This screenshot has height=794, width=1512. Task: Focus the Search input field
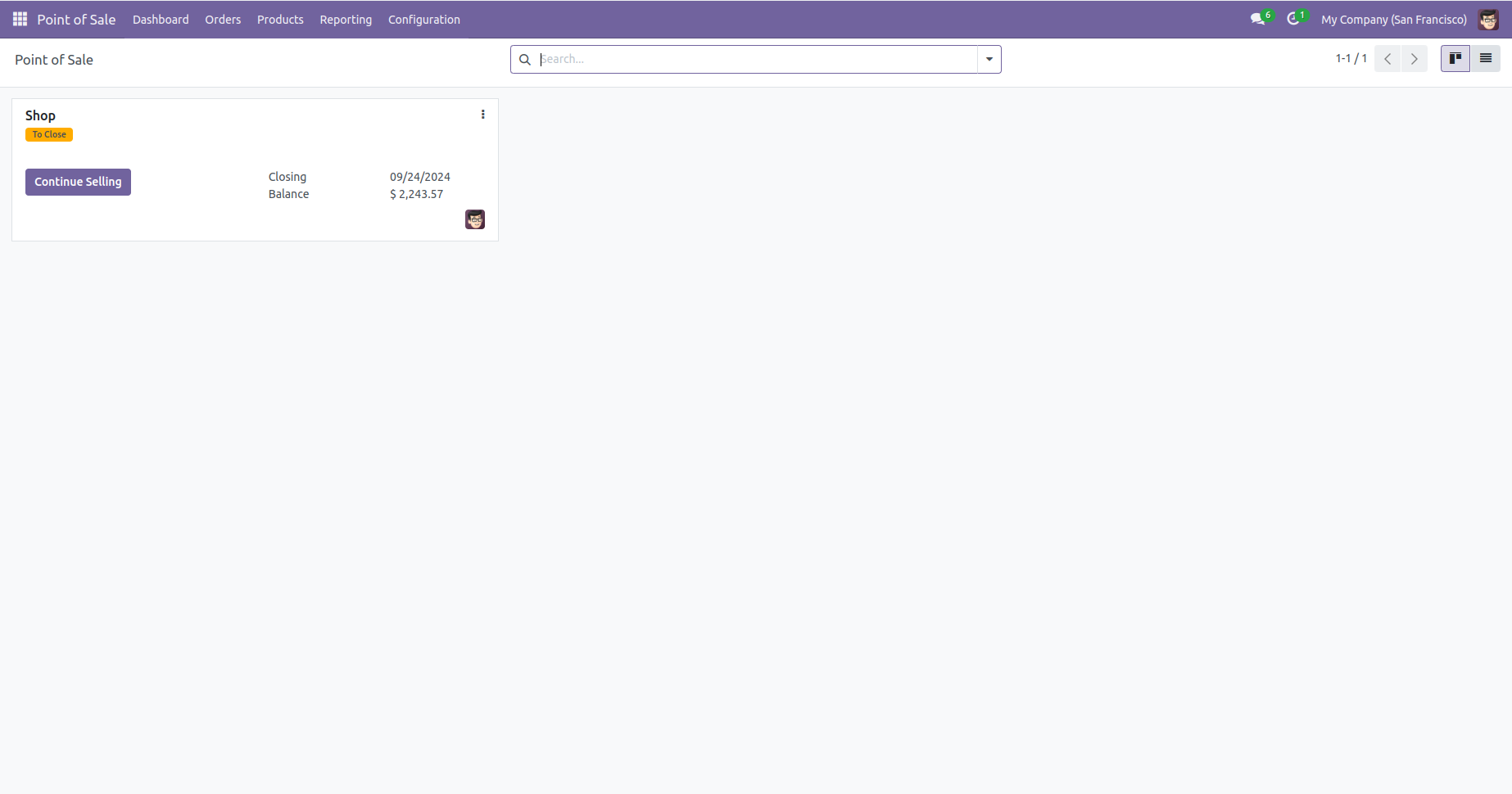click(x=757, y=60)
